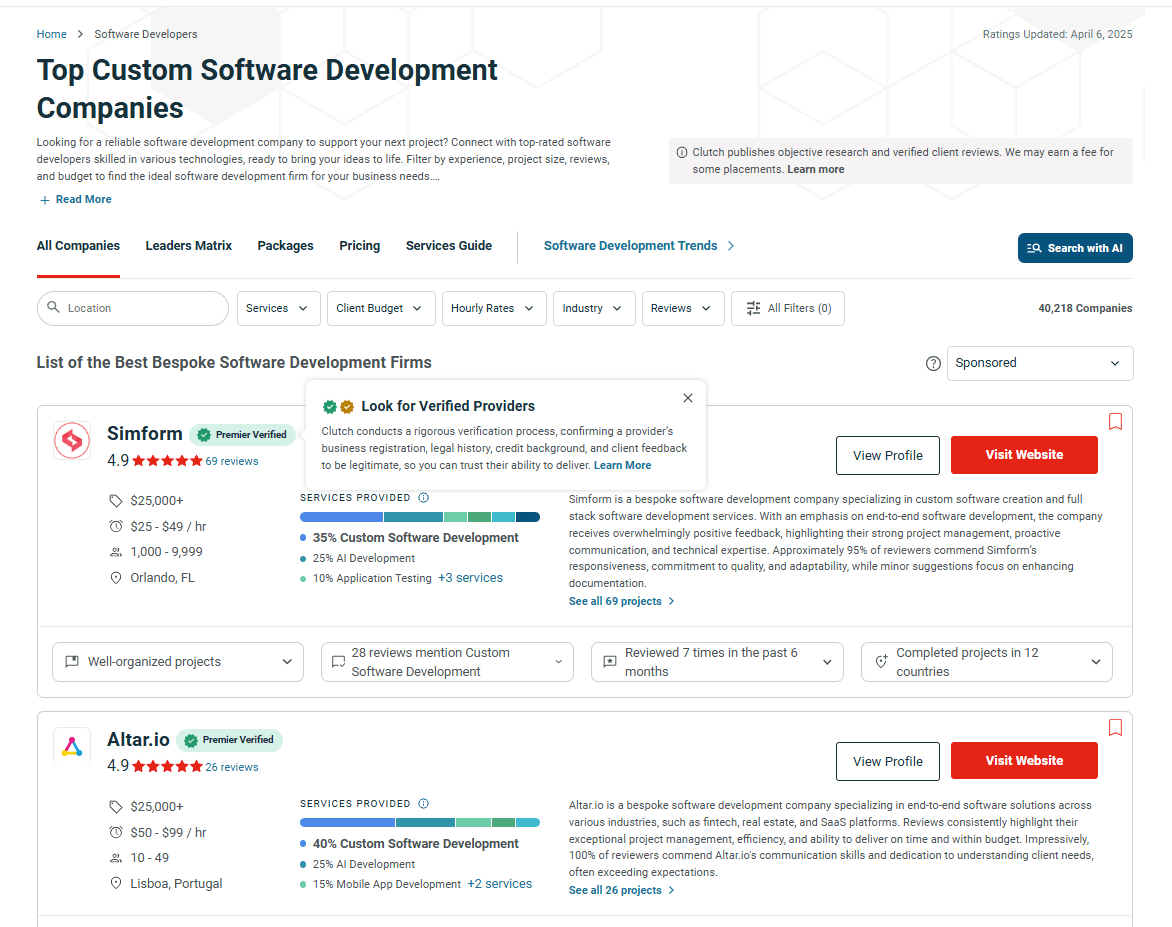The width and height of the screenshot is (1172, 927).
Task: Open info icon for Altar.io Services Provided
Action: [424, 804]
